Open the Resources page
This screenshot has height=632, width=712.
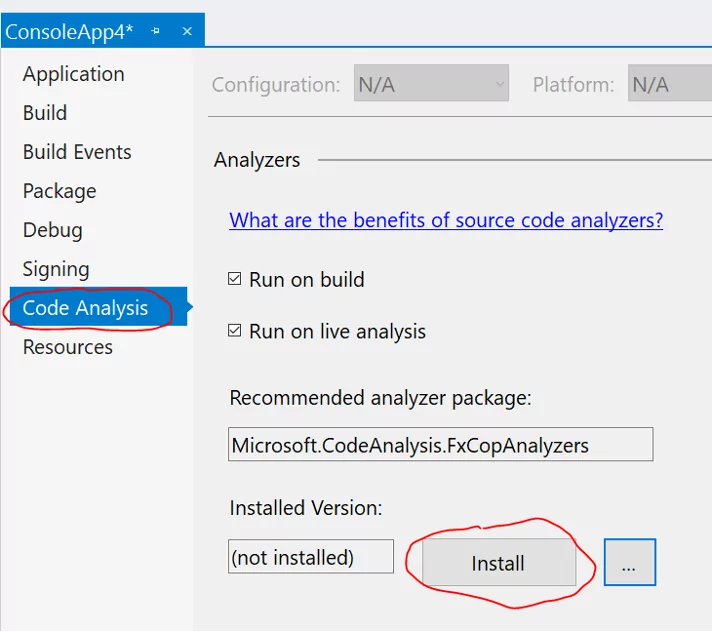coord(68,347)
